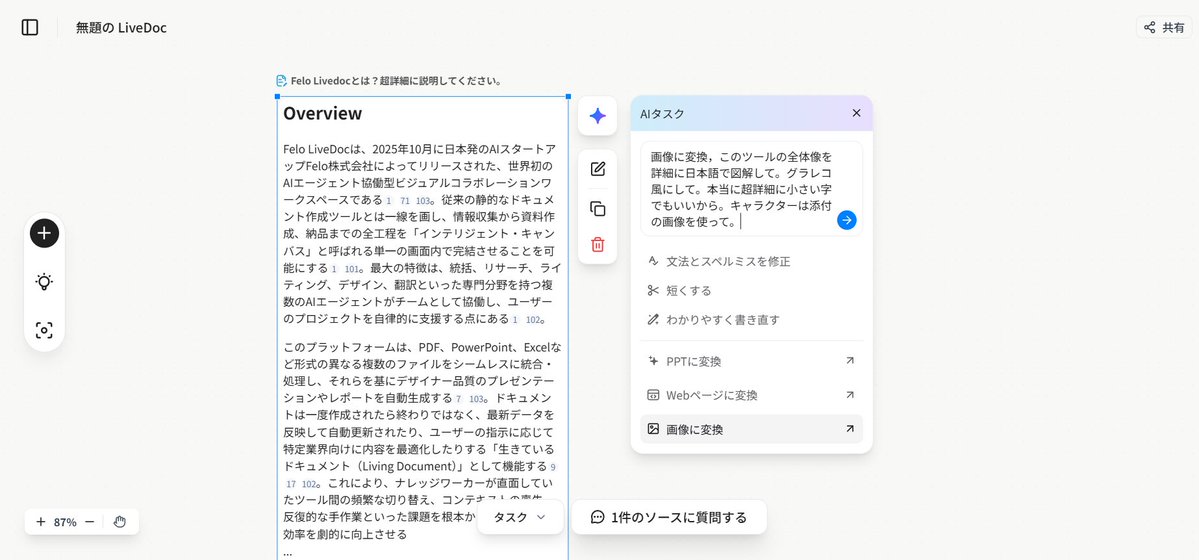
Task: Select PPTに変換 option
Action: coord(752,361)
